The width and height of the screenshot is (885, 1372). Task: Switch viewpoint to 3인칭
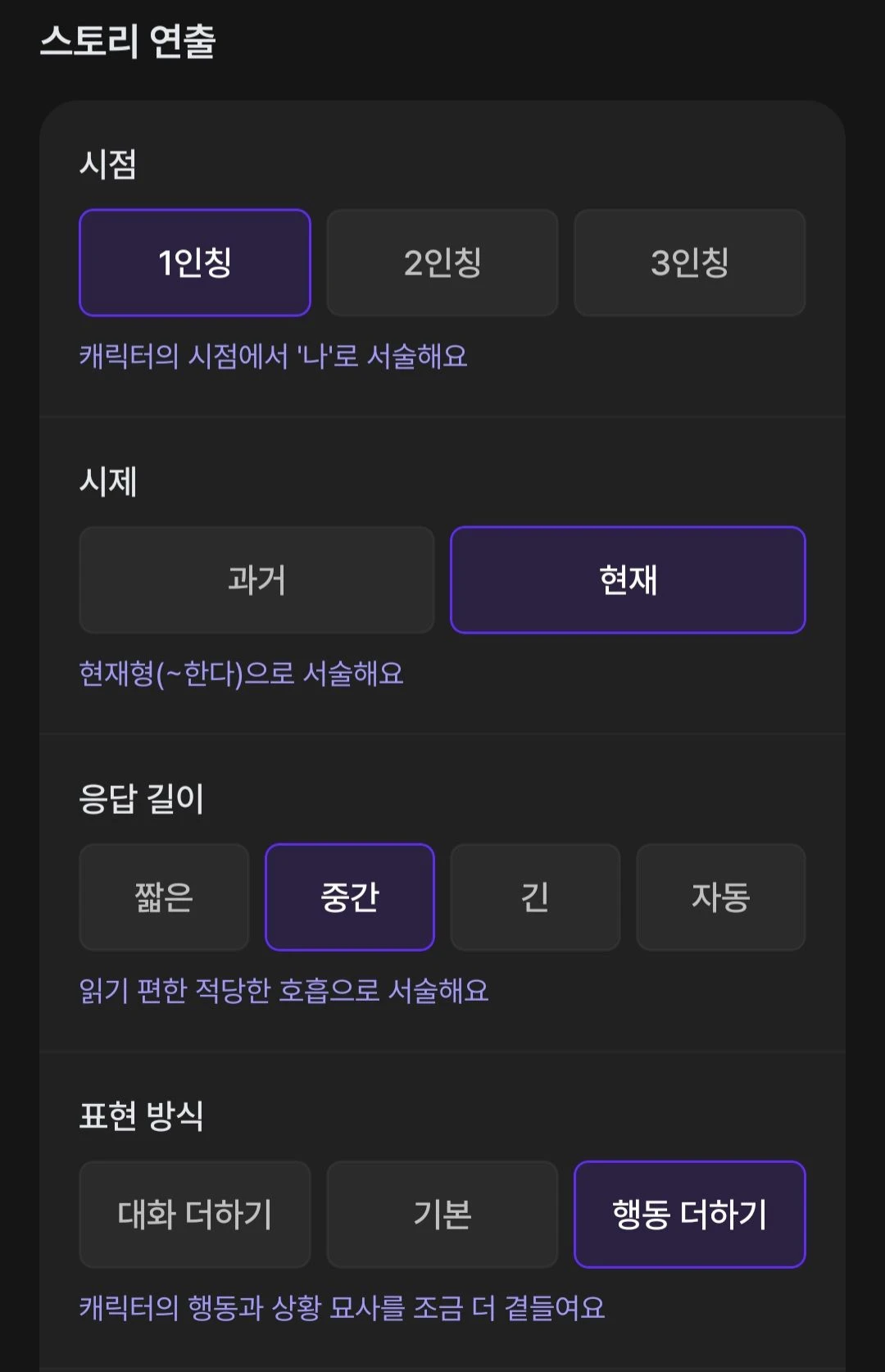690,262
